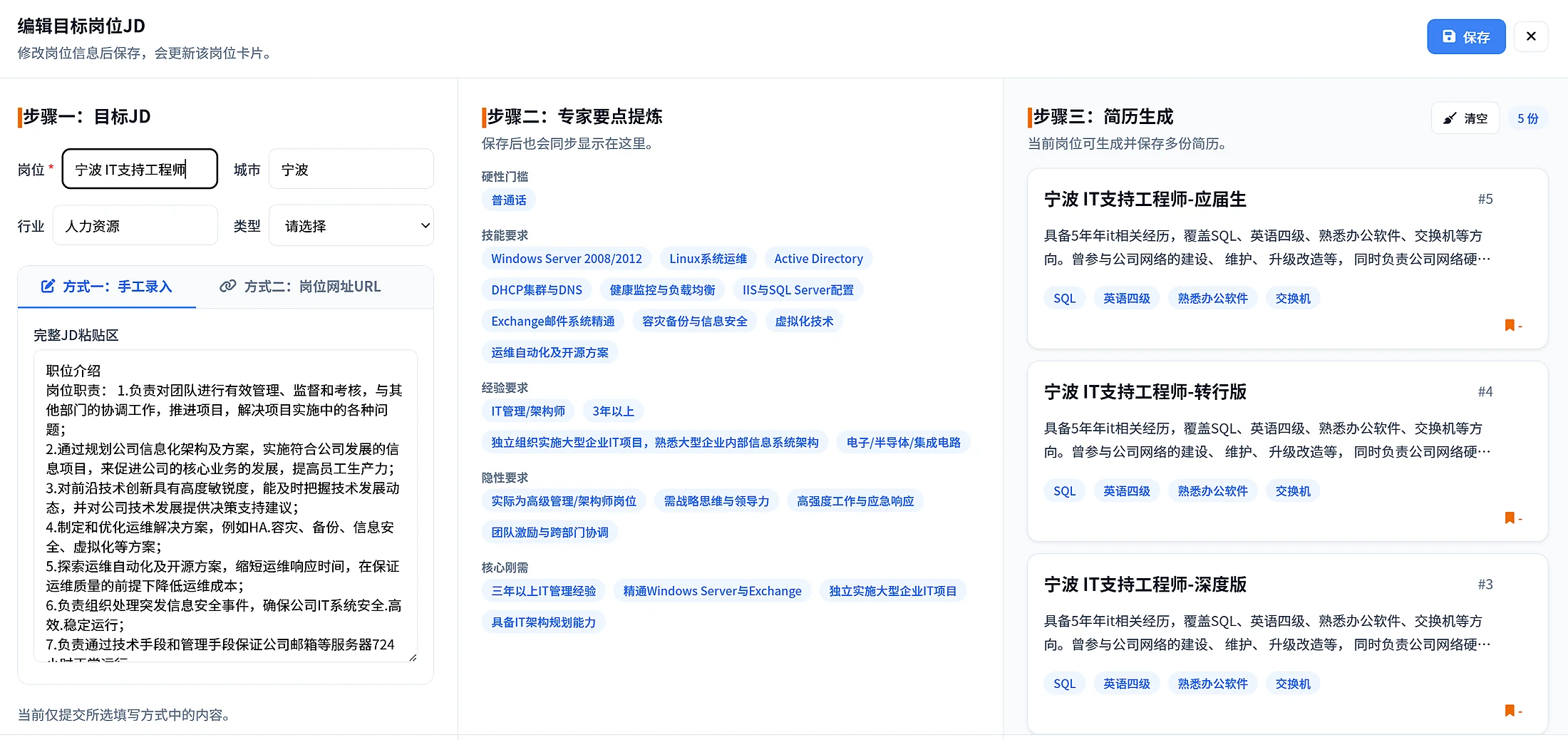Click bookmark icon on 应届生 resume card

1510,325
